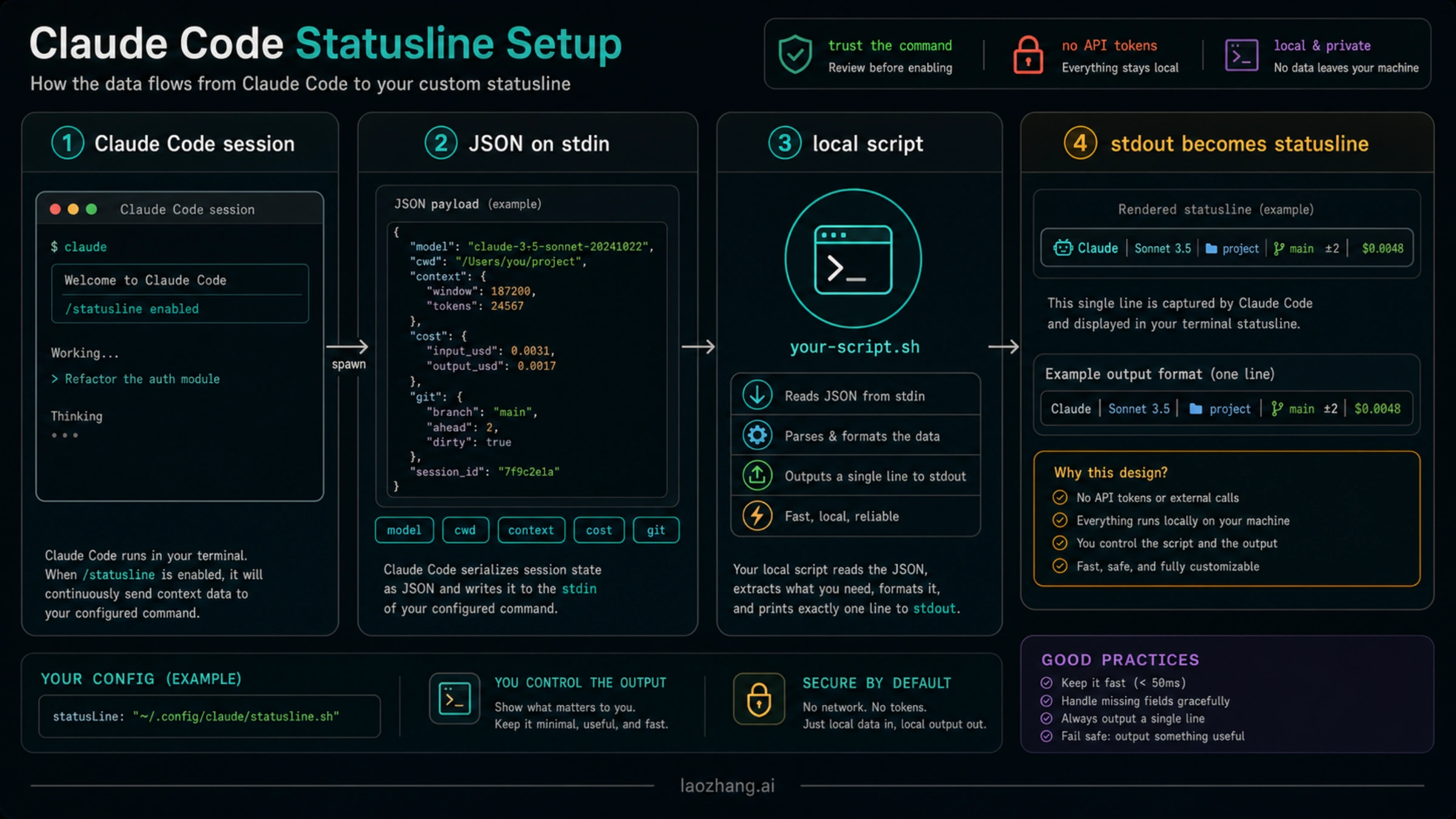Image resolution: width=1456 pixels, height=819 pixels.
Task: Click the 'GOOD PRACTICES' heading
Action: click(x=1120, y=660)
